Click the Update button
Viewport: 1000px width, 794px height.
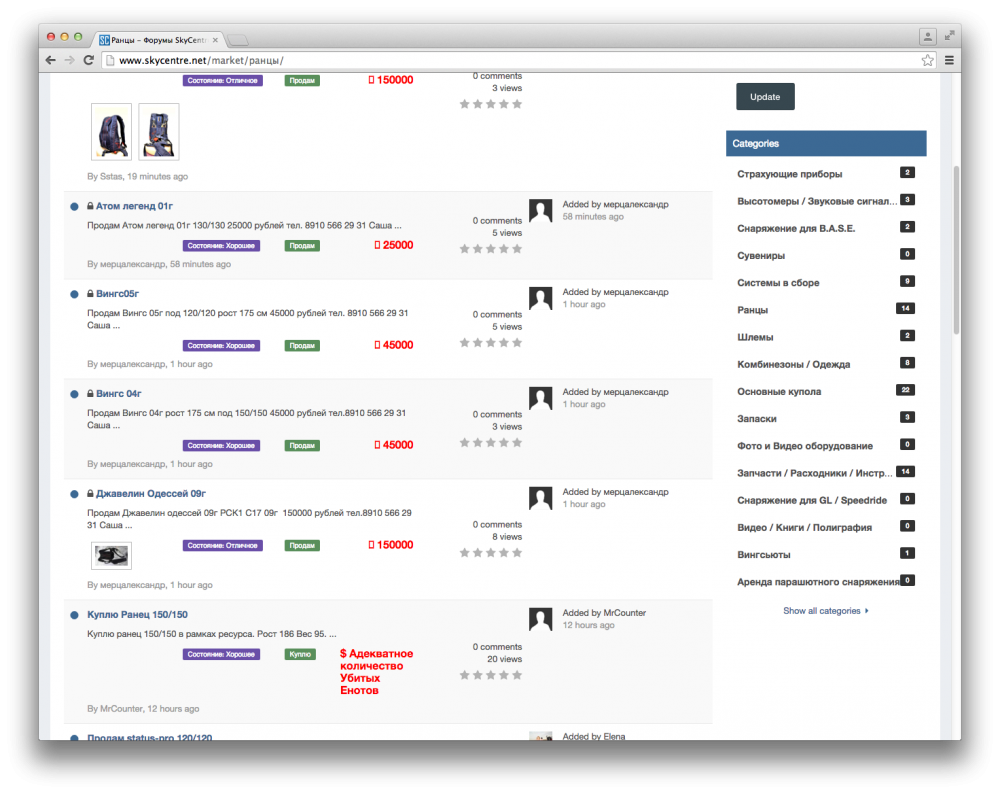[x=765, y=96]
